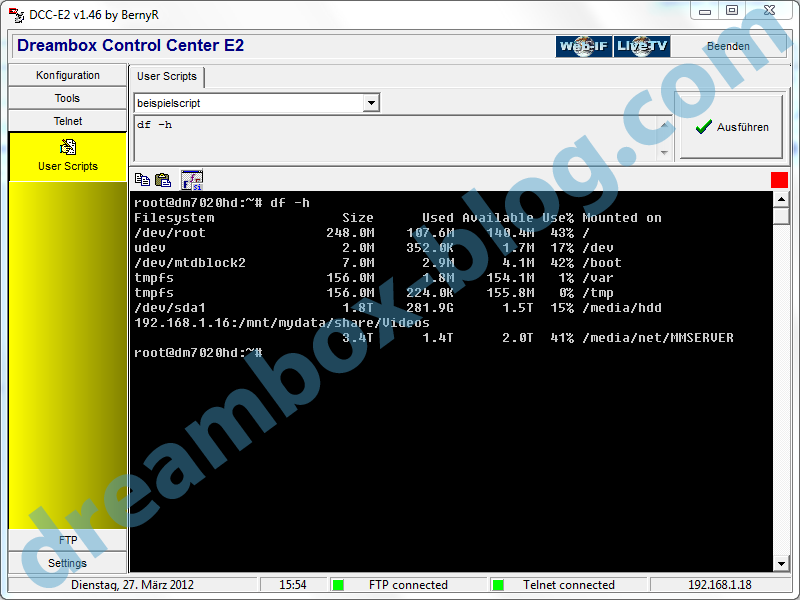The width and height of the screenshot is (800, 600).
Task: Click the last root@dm7020hd prompt
Action: click(198, 353)
